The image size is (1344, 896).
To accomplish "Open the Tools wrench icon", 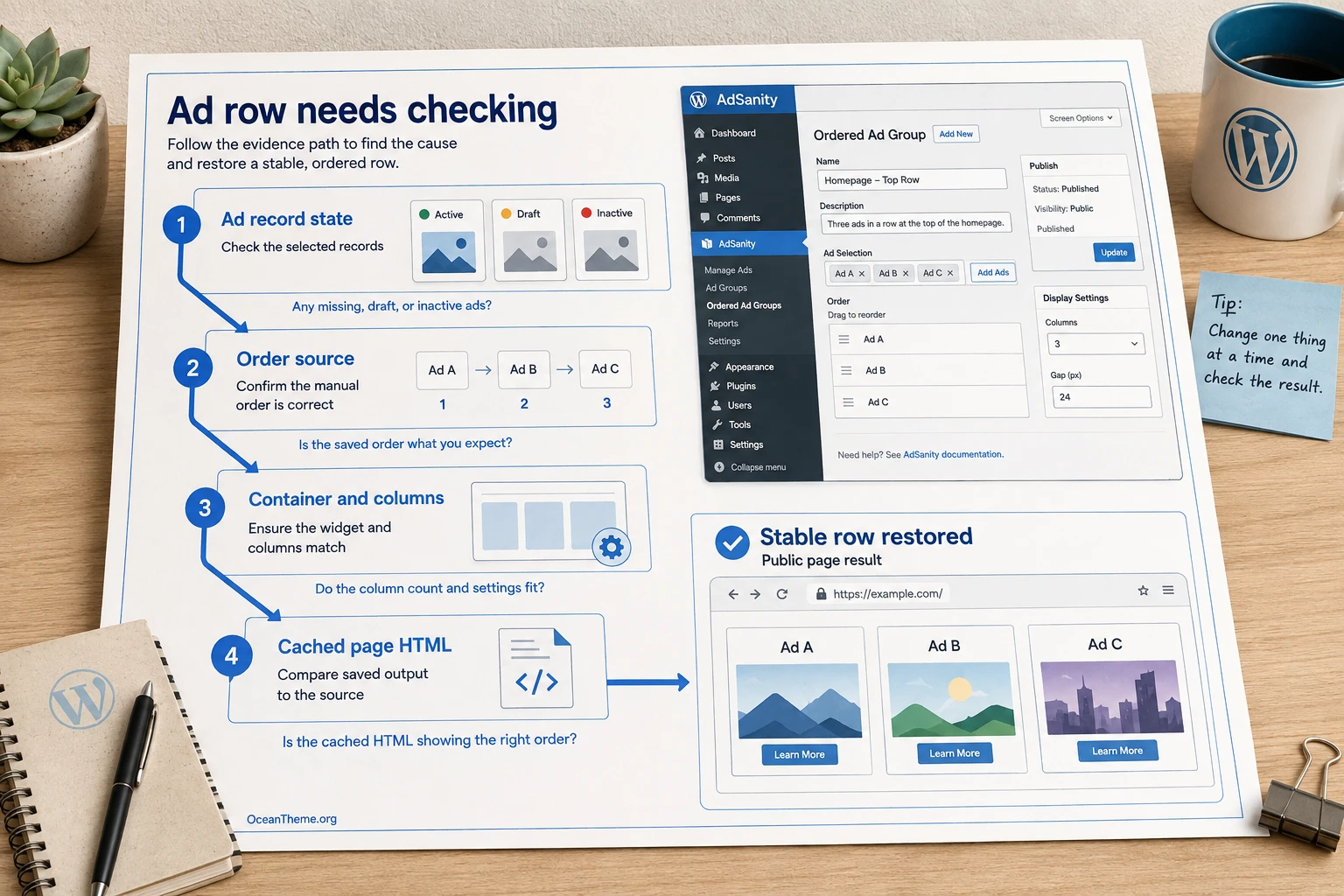I will tap(717, 424).
